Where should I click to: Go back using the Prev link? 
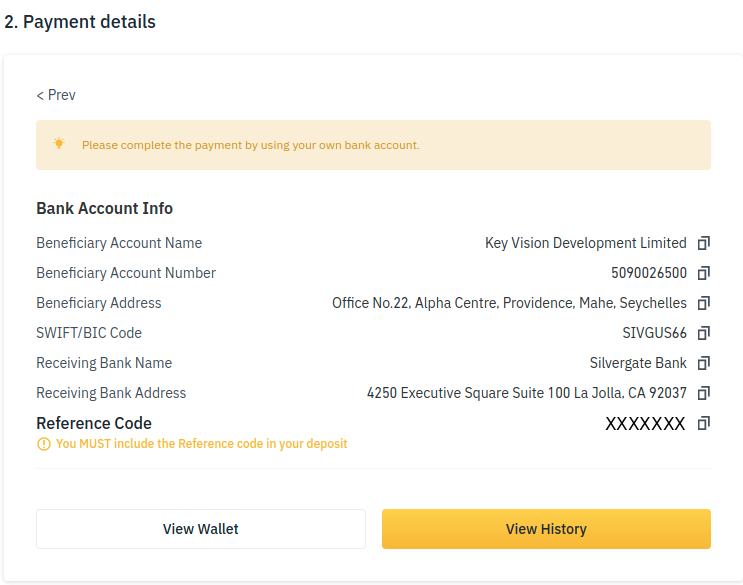[56, 95]
